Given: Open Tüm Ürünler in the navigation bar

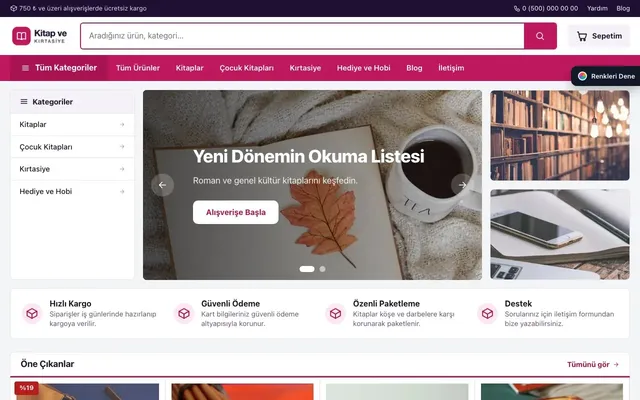Looking at the screenshot, I should (x=138, y=68).
